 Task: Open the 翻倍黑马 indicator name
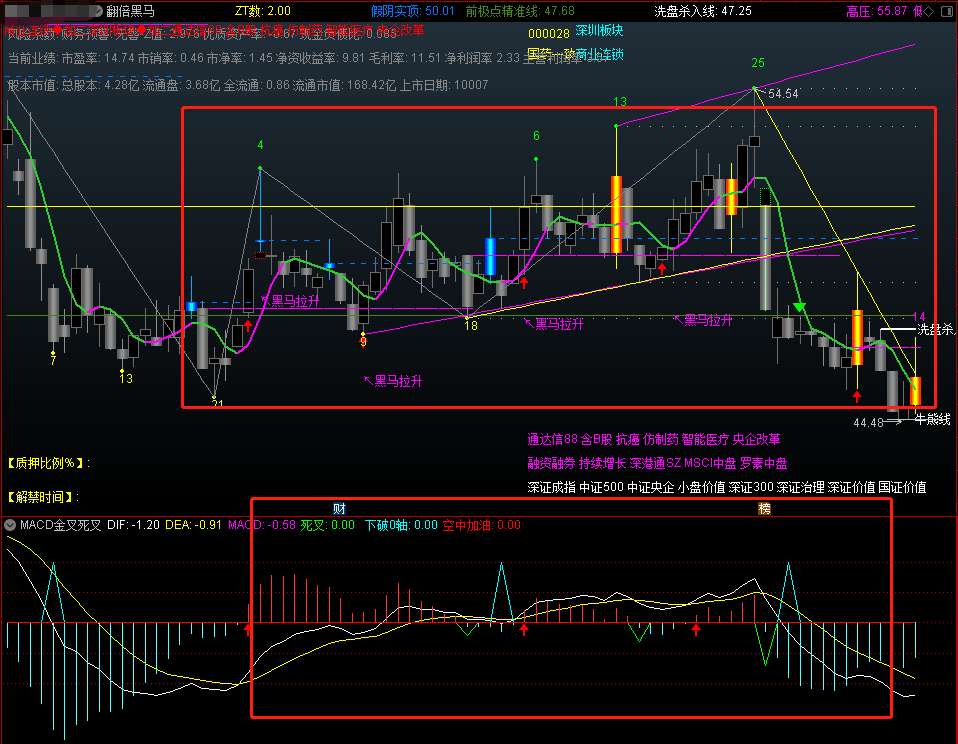click(x=130, y=11)
